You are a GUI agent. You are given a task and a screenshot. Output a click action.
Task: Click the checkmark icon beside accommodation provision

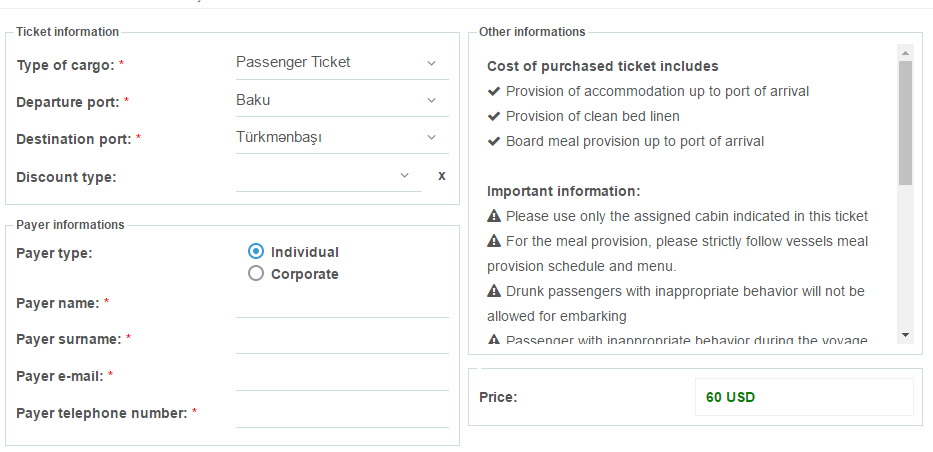click(x=493, y=92)
